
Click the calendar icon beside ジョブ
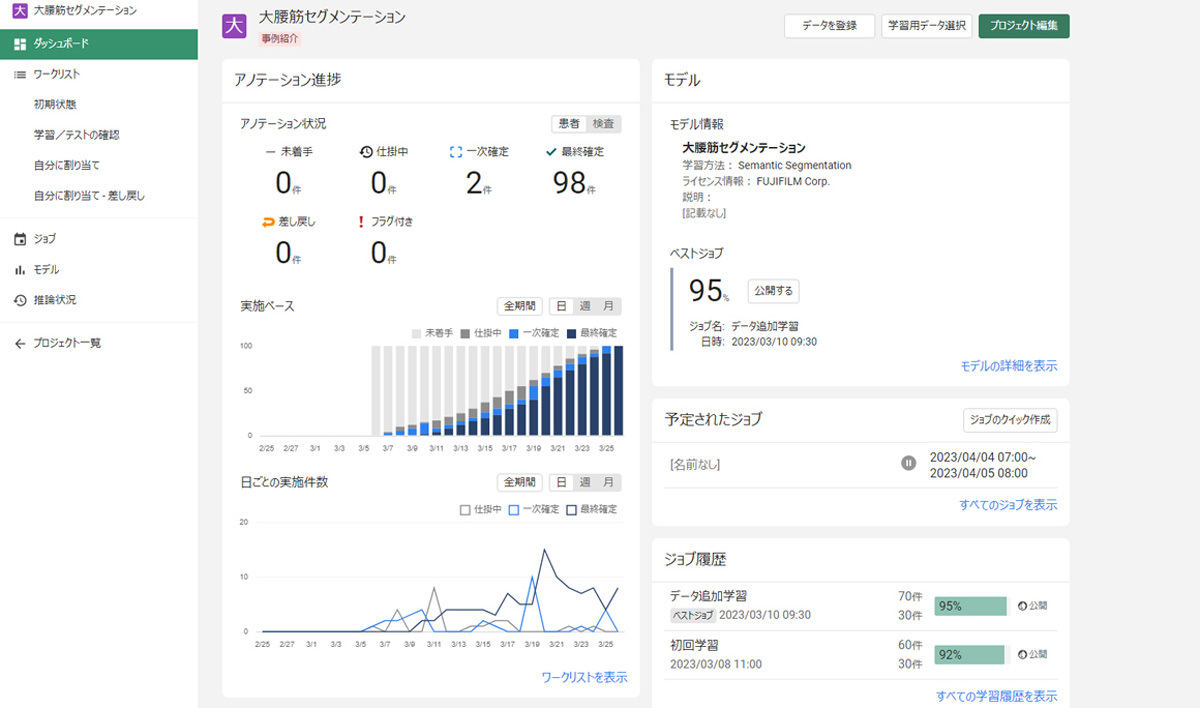(20, 239)
